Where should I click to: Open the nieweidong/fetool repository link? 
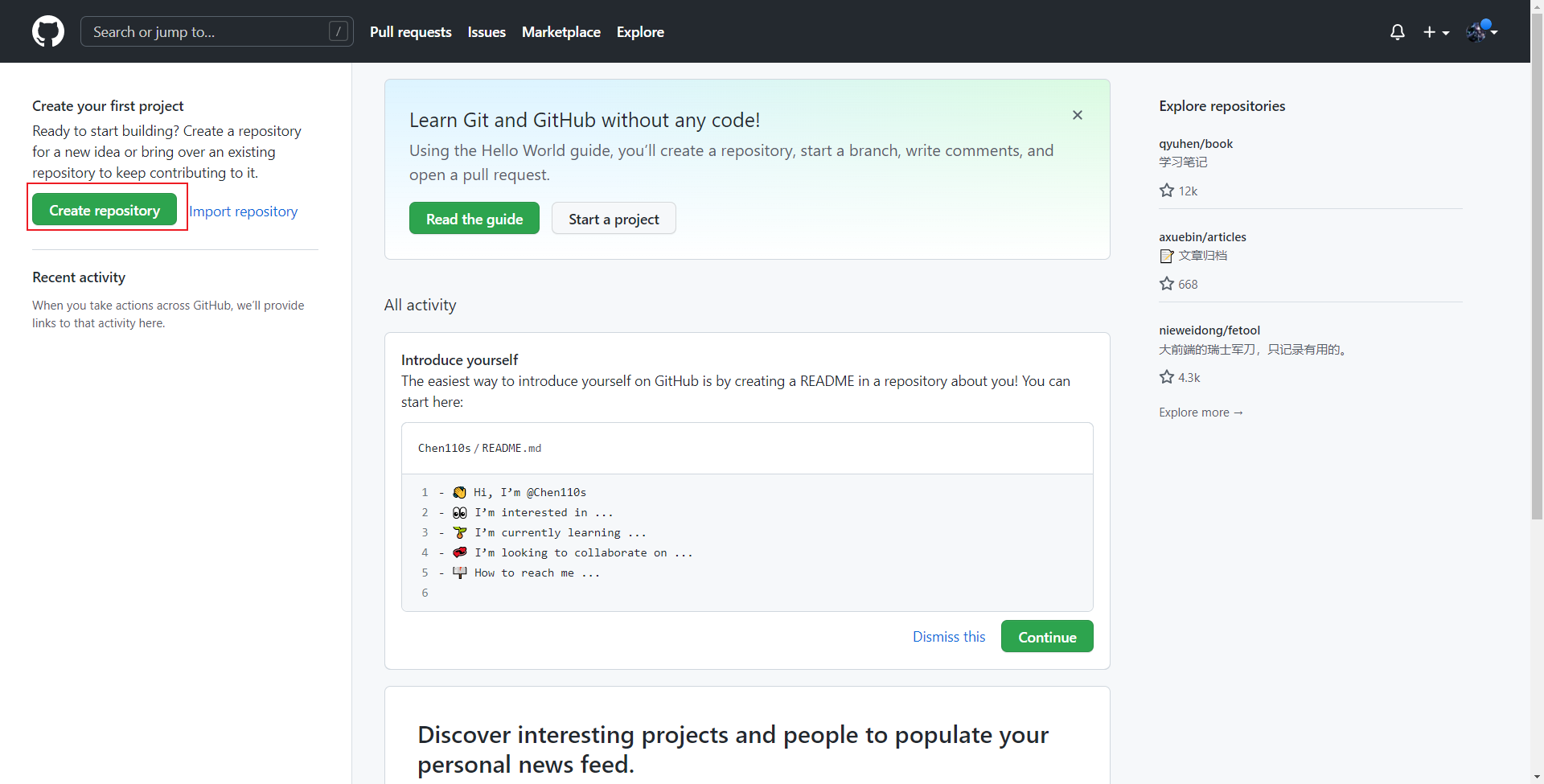pyautogui.click(x=1209, y=330)
